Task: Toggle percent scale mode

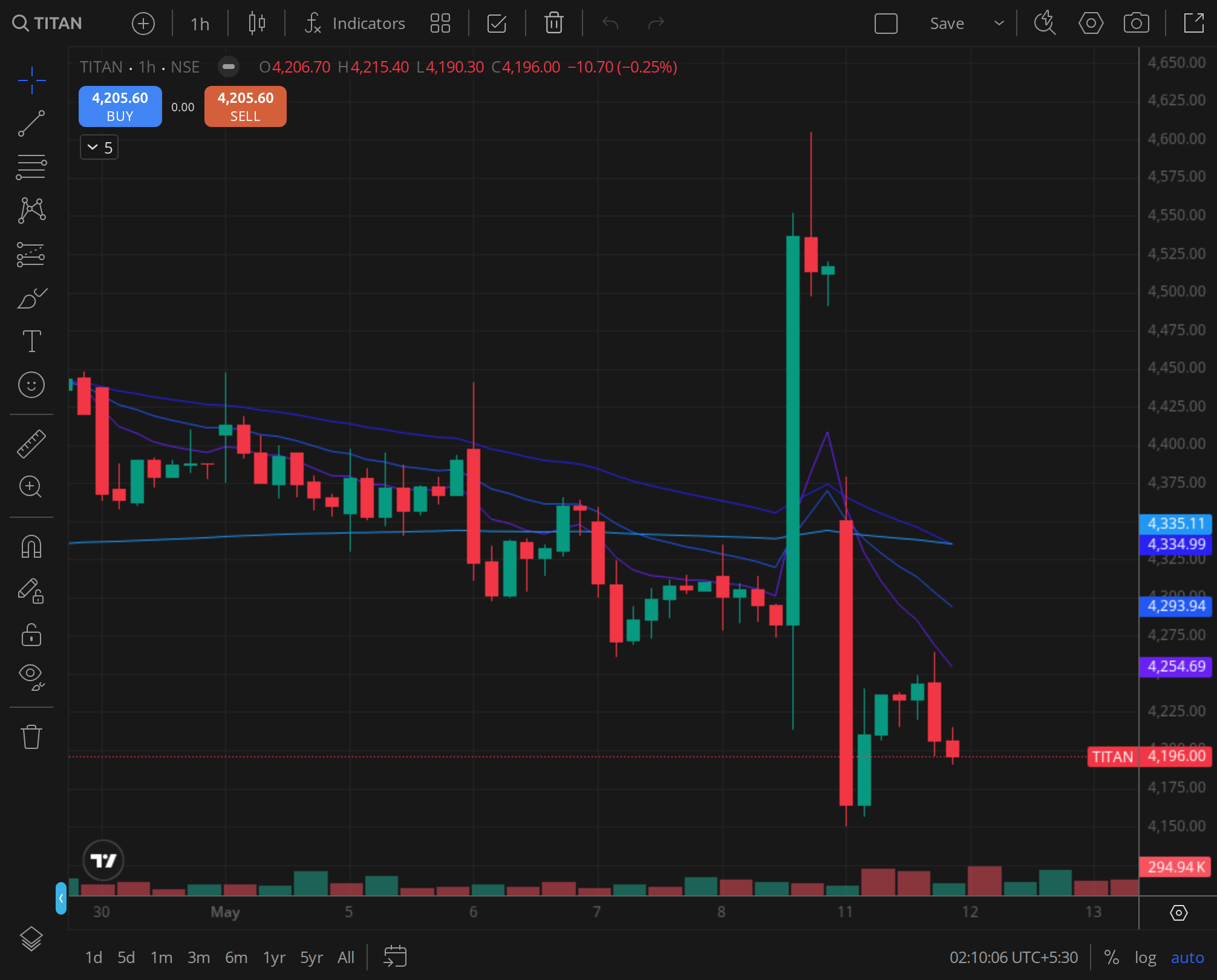Action: pos(1111,958)
